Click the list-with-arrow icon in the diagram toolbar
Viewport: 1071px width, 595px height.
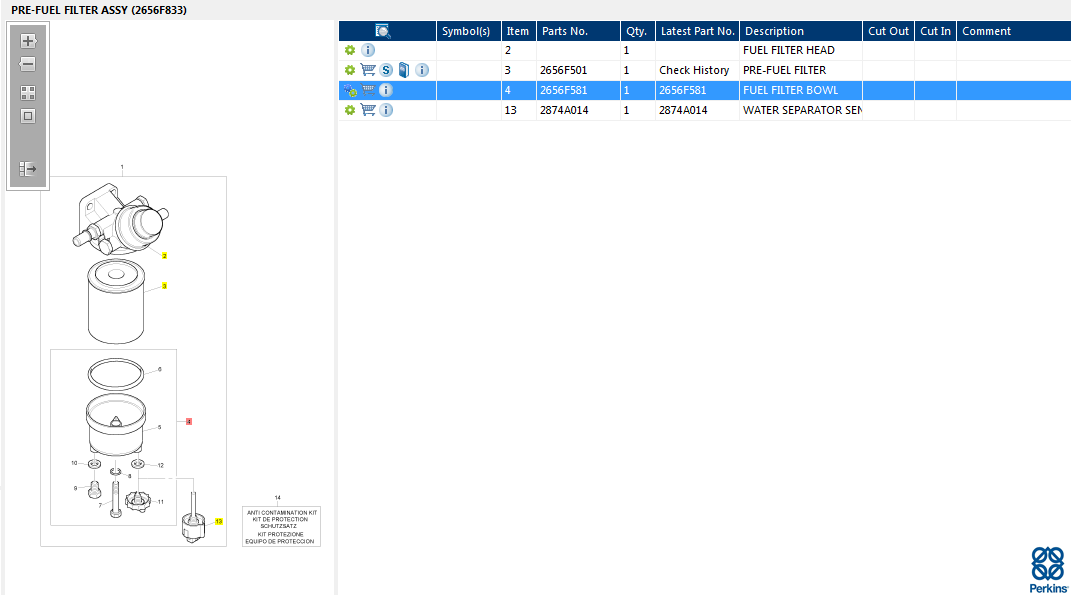pyautogui.click(x=28, y=169)
